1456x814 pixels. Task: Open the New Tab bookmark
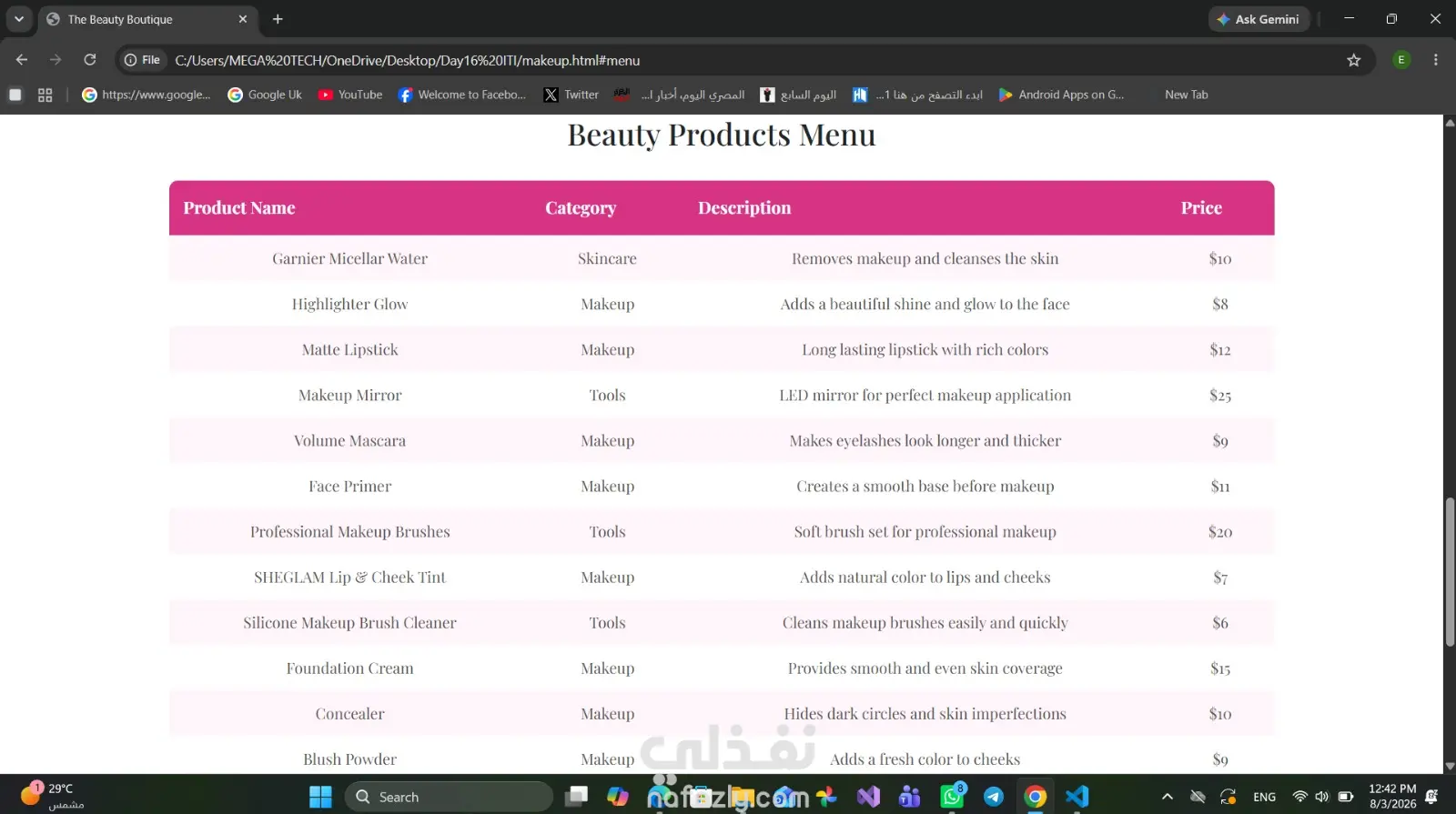(1186, 95)
